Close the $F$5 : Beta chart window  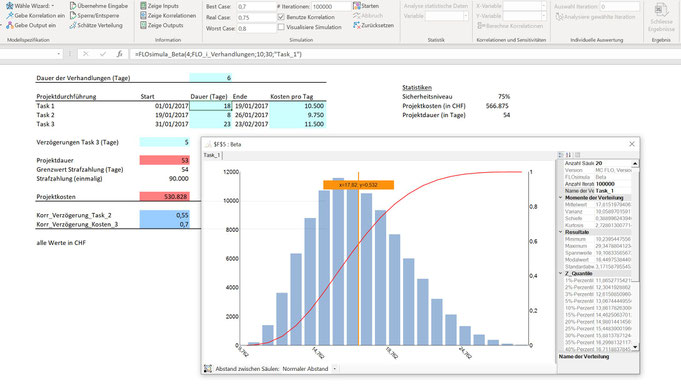pyautogui.click(x=632, y=144)
